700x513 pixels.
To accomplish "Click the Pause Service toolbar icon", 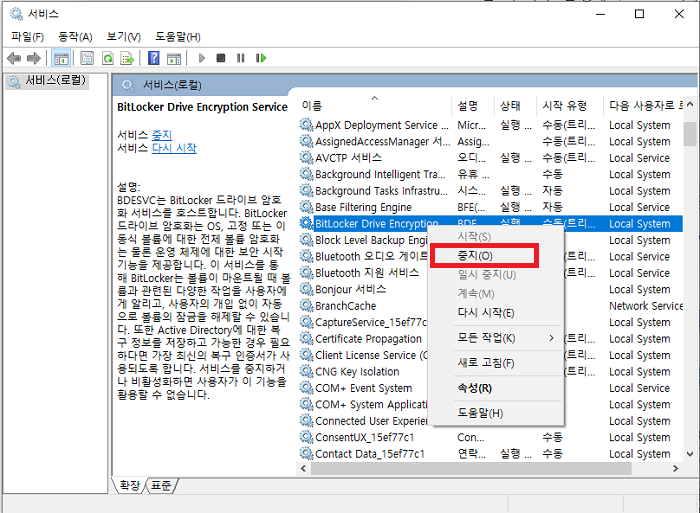I will click(241, 58).
